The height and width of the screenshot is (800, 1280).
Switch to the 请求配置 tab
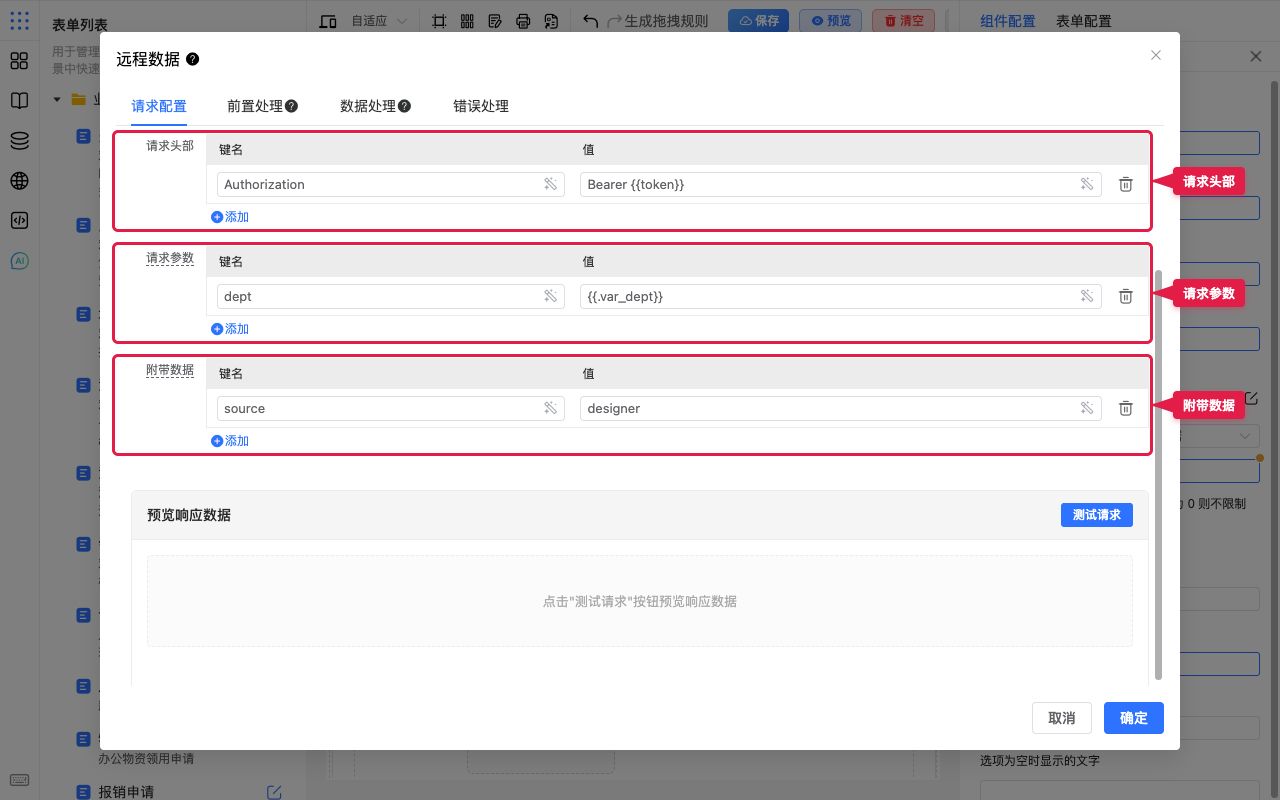tap(159, 106)
